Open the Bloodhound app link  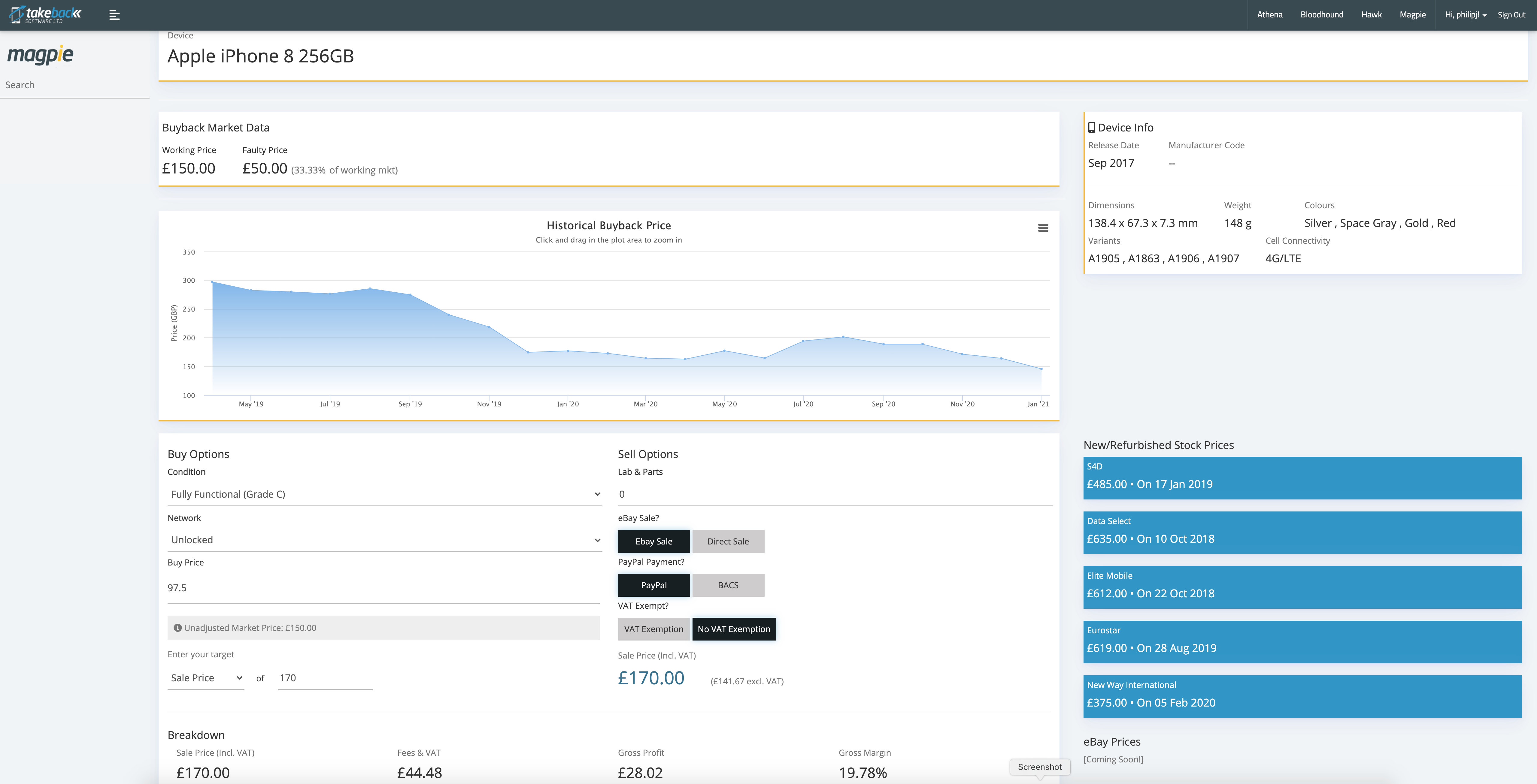pos(1322,15)
